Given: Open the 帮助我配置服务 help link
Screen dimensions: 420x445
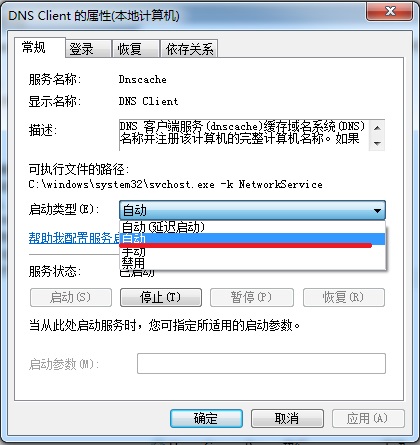Looking at the screenshot, I should [74, 238].
